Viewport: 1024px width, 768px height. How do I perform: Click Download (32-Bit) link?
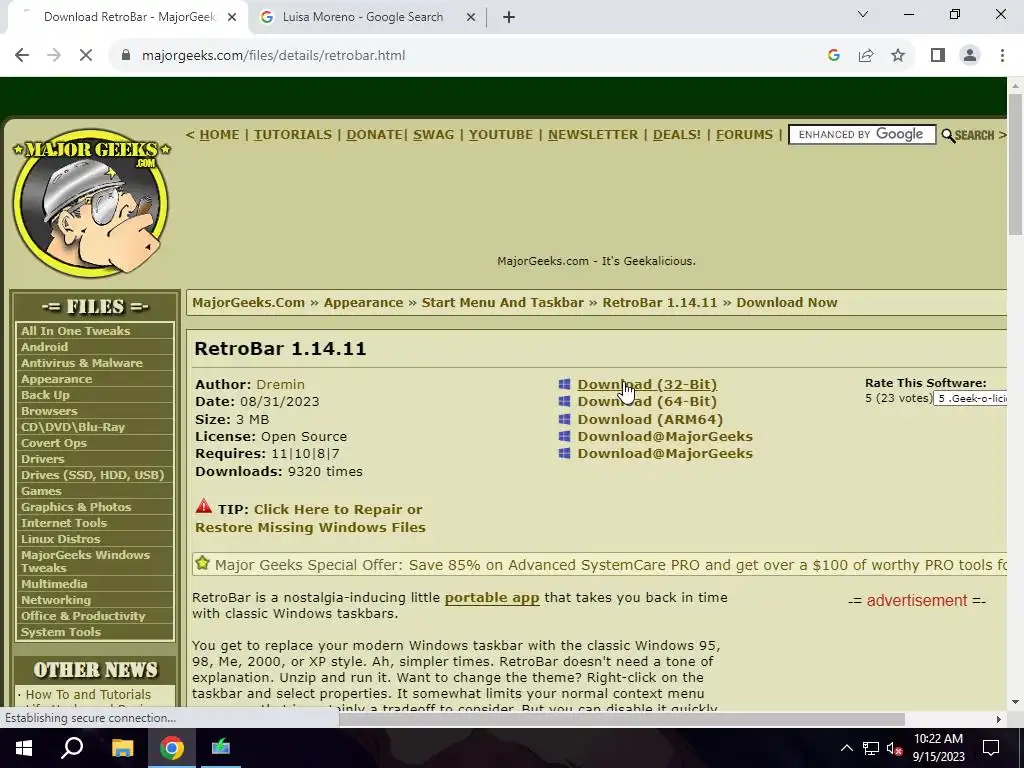[x=647, y=384]
